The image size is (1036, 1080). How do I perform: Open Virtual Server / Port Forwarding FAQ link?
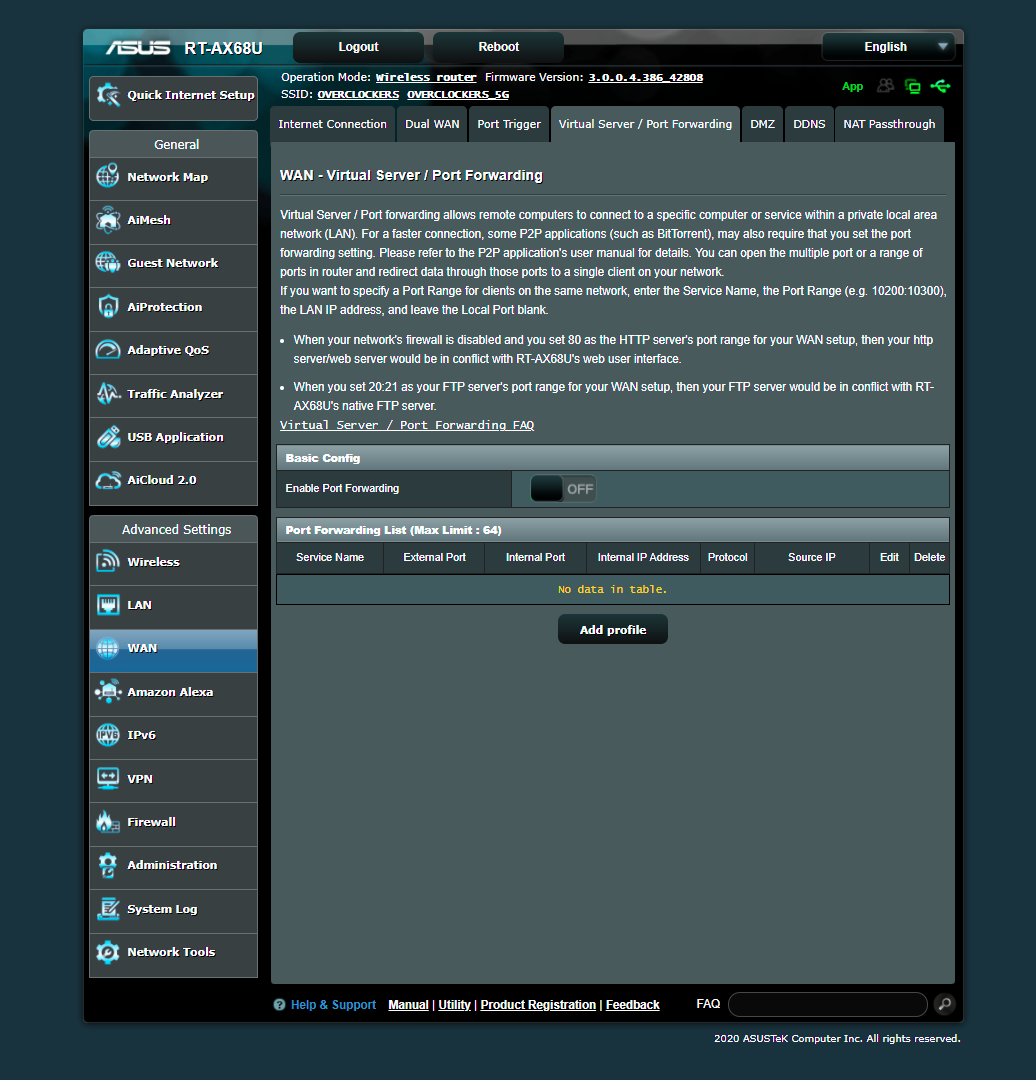click(407, 425)
